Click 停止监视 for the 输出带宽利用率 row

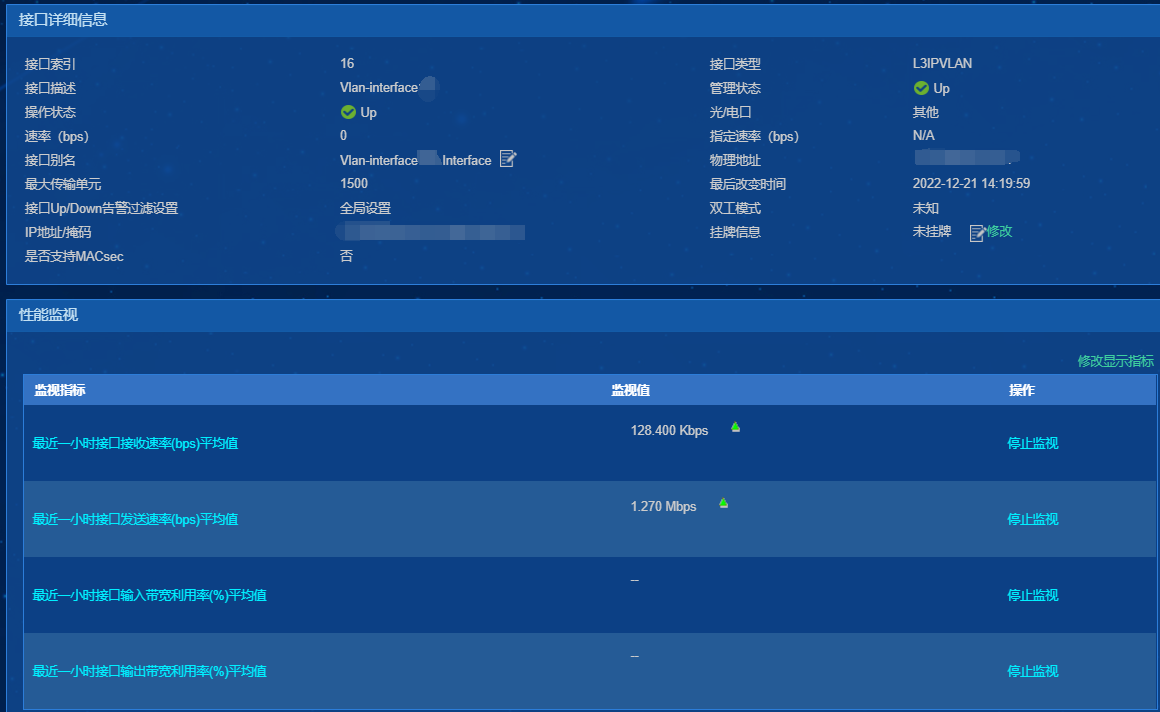click(1033, 671)
